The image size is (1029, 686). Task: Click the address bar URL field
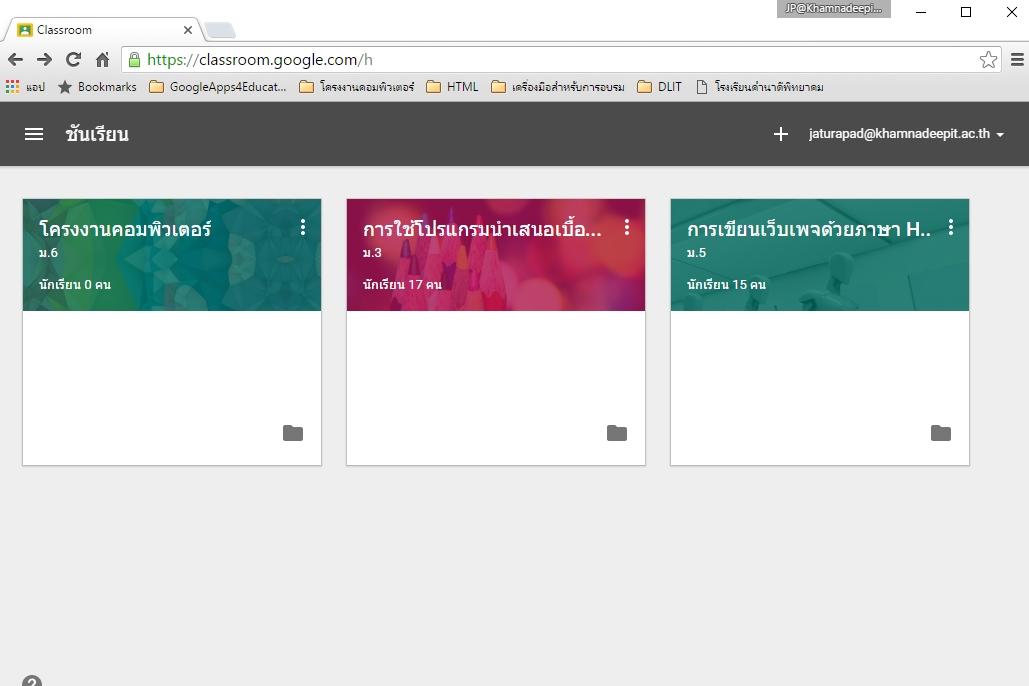(561, 60)
